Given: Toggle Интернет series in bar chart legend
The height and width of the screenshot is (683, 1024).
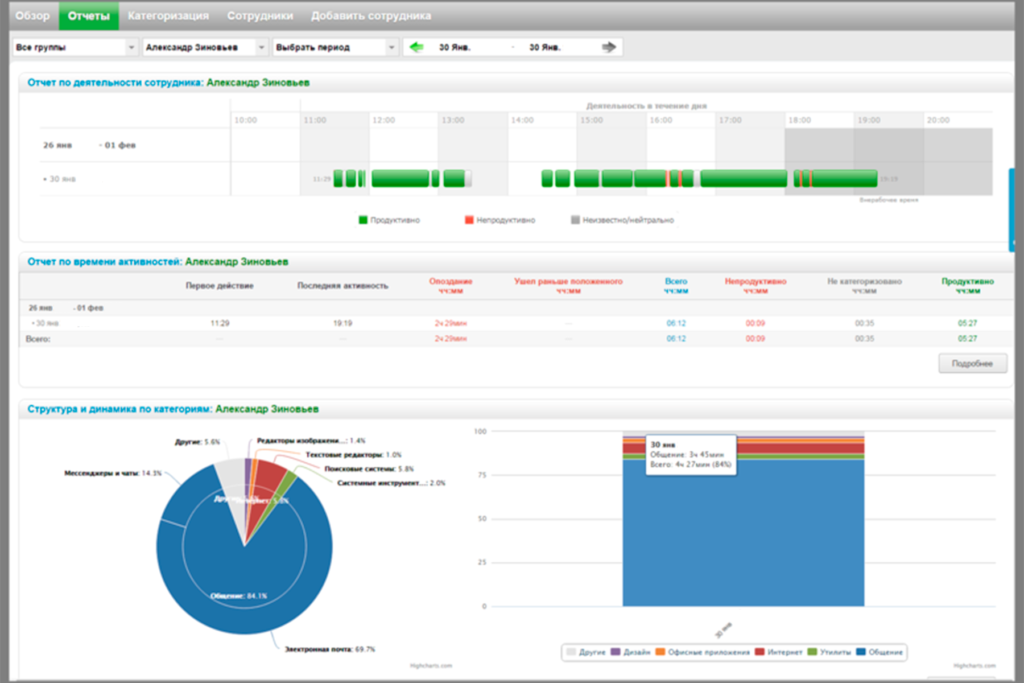Looking at the screenshot, I should (x=778, y=652).
